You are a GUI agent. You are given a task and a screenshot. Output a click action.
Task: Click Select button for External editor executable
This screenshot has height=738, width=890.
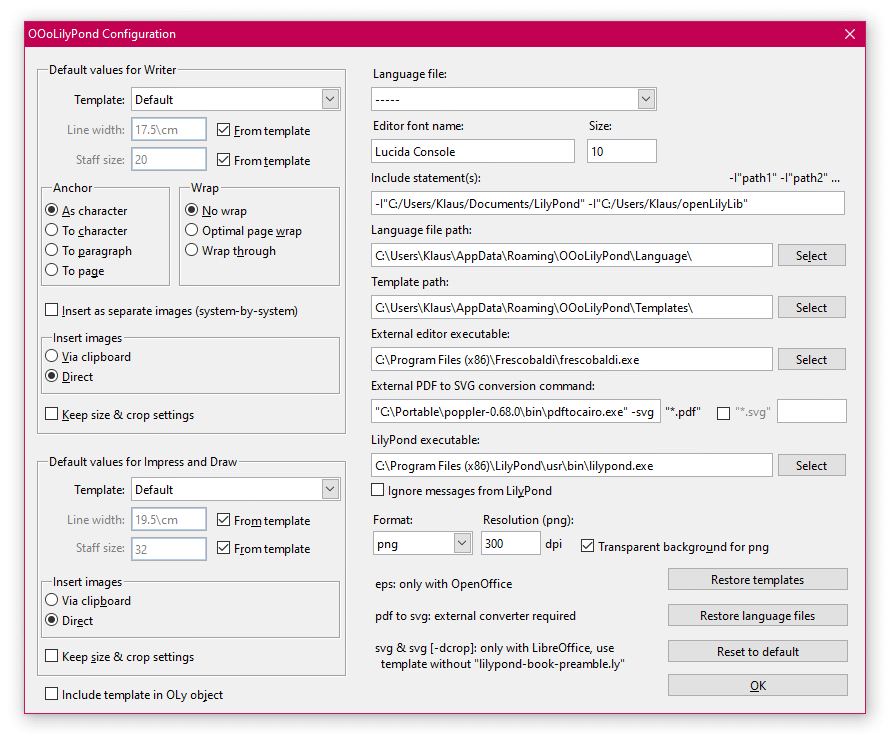(811, 359)
